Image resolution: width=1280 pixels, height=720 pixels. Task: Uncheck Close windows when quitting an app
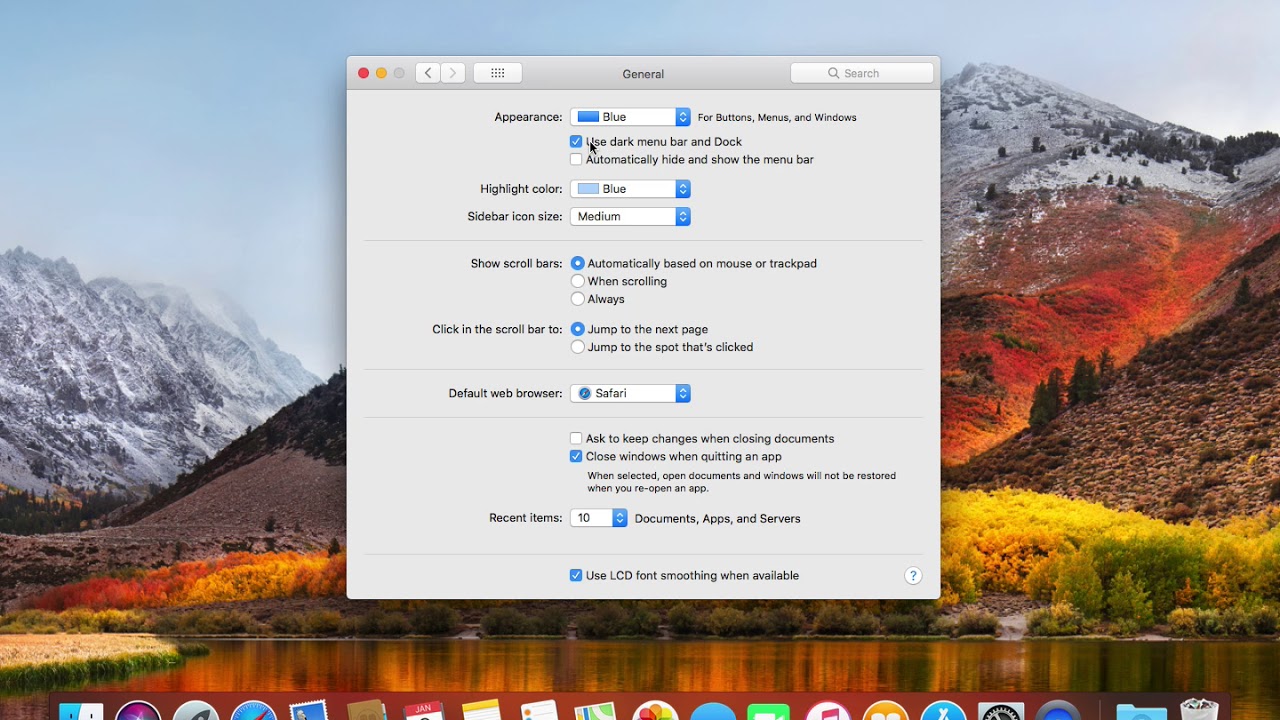coord(576,456)
